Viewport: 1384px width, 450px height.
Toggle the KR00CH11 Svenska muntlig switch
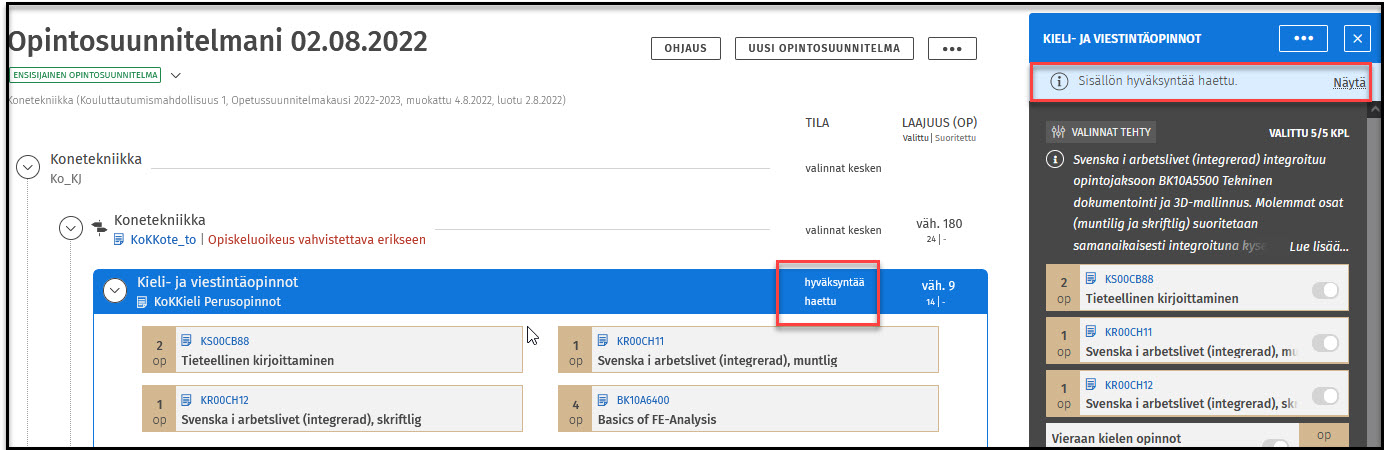coord(1325,343)
